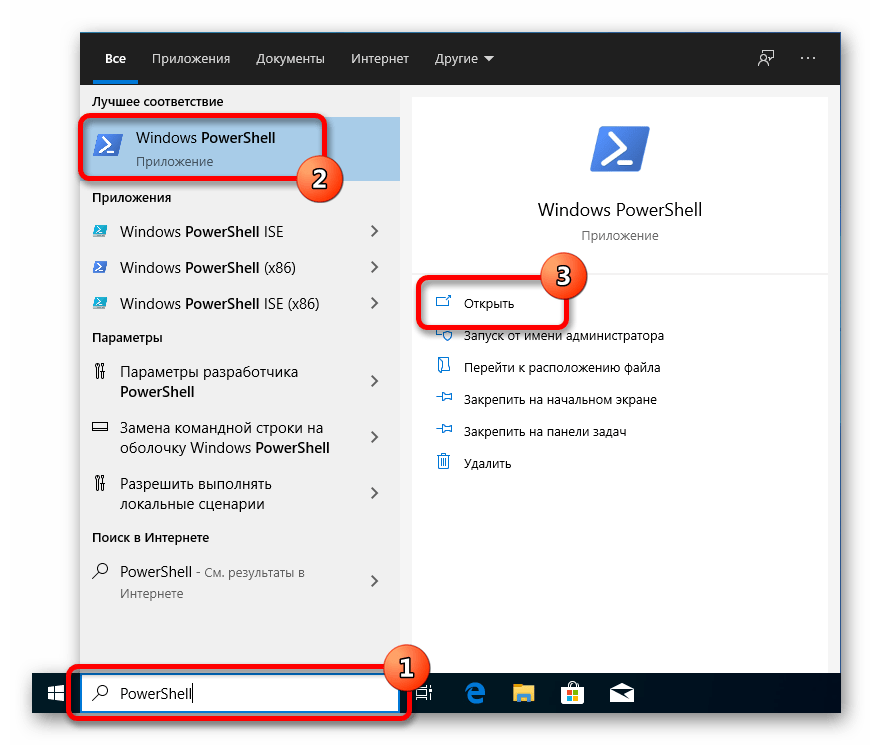Screen dimensions: 873x745
Task: Click the Task View taskbar icon
Action: 424,692
